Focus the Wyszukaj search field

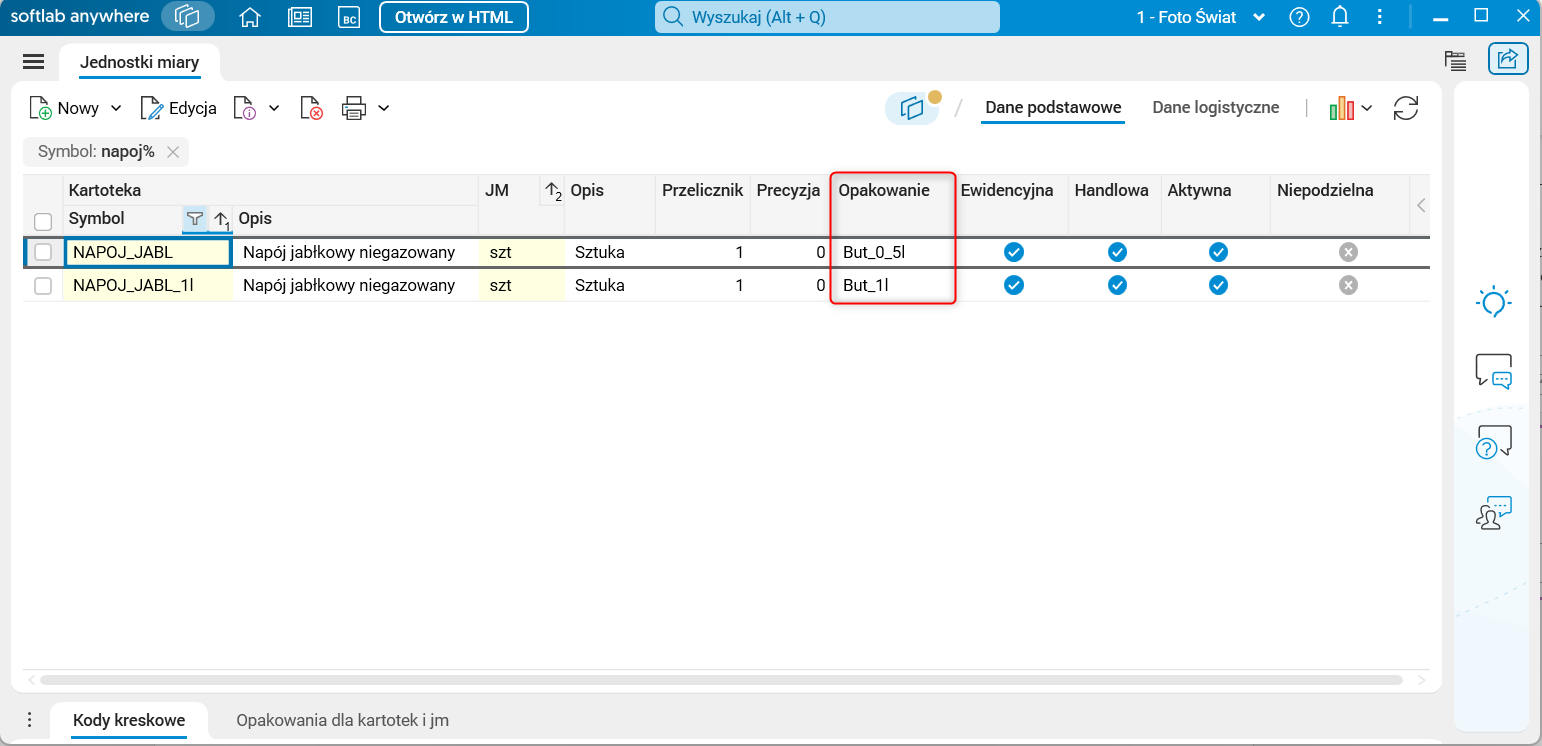click(827, 17)
